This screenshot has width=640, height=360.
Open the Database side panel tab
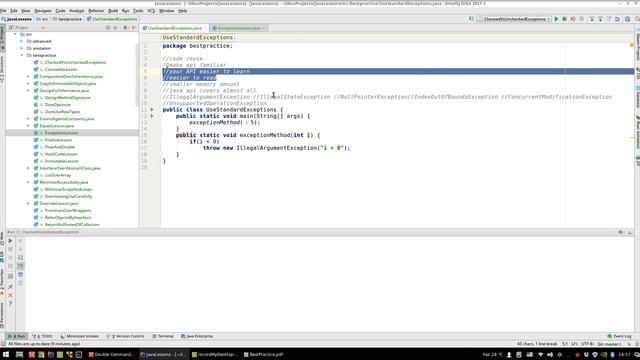point(637,98)
